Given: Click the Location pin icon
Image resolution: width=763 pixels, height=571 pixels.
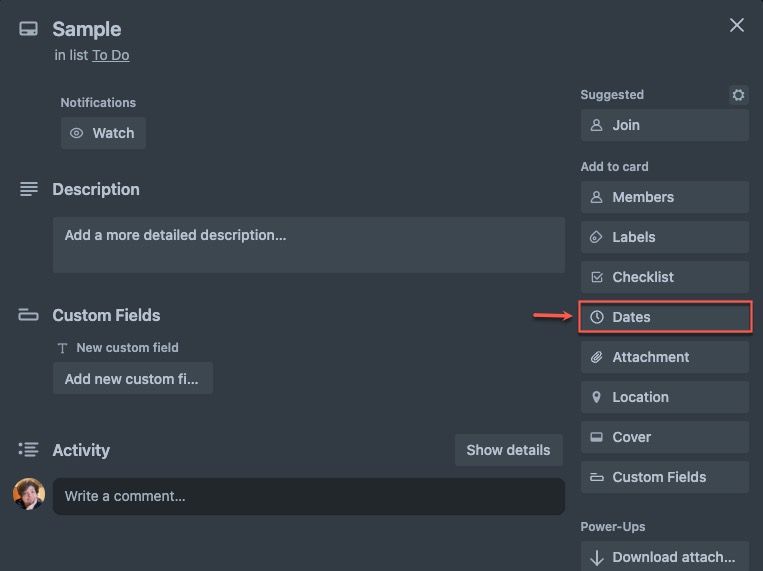Looking at the screenshot, I should pos(596,397).
